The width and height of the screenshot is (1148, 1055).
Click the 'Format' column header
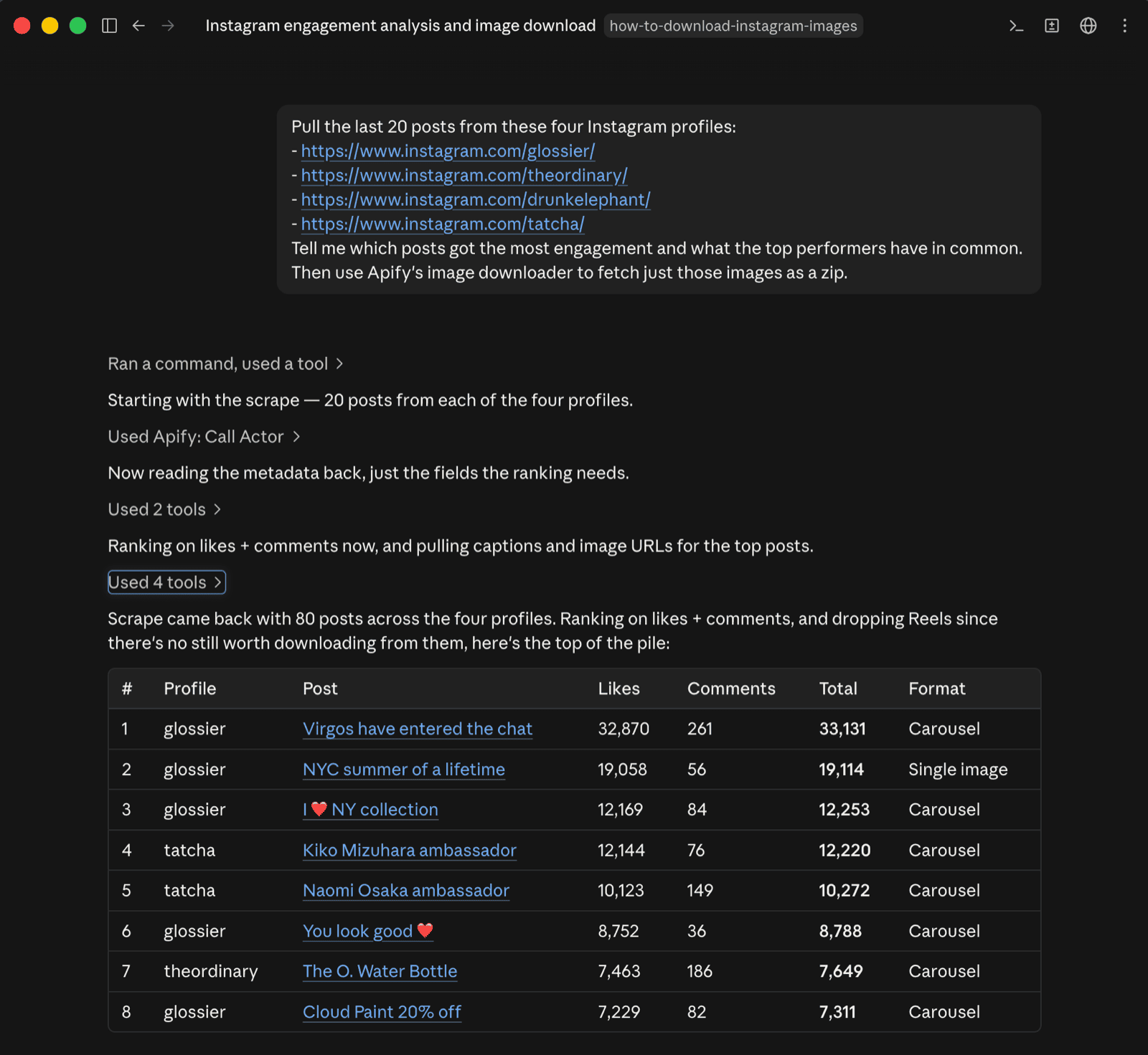pyautogui.click(x=937, y=689)
